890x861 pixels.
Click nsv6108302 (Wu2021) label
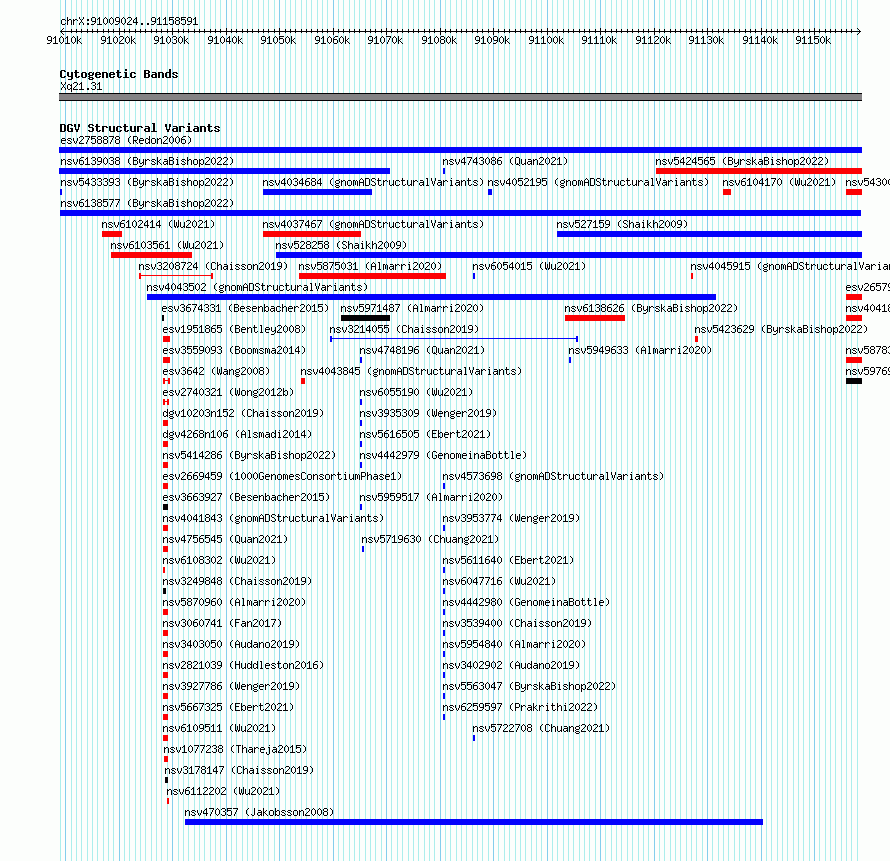pyautogui.click(x=219, y=560)
